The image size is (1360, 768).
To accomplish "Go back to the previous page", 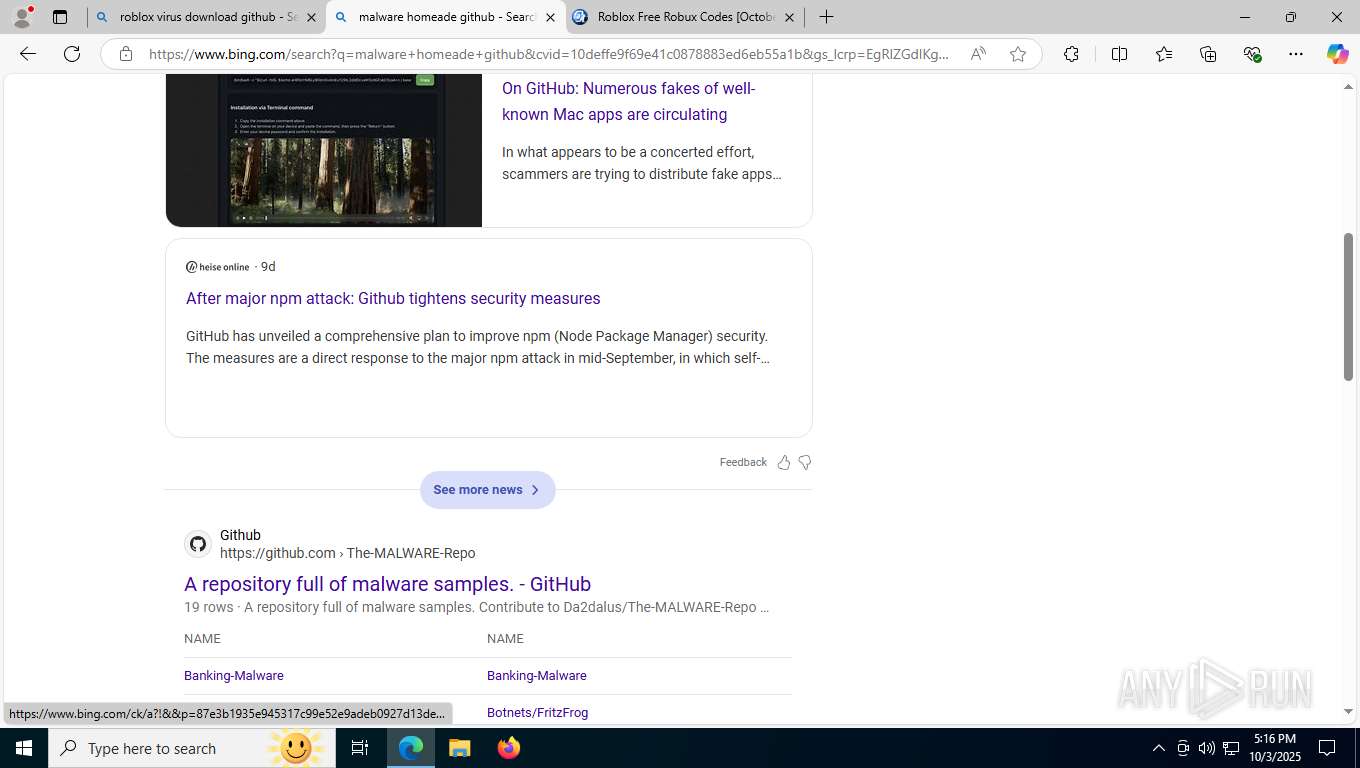I will coord(28,54).
